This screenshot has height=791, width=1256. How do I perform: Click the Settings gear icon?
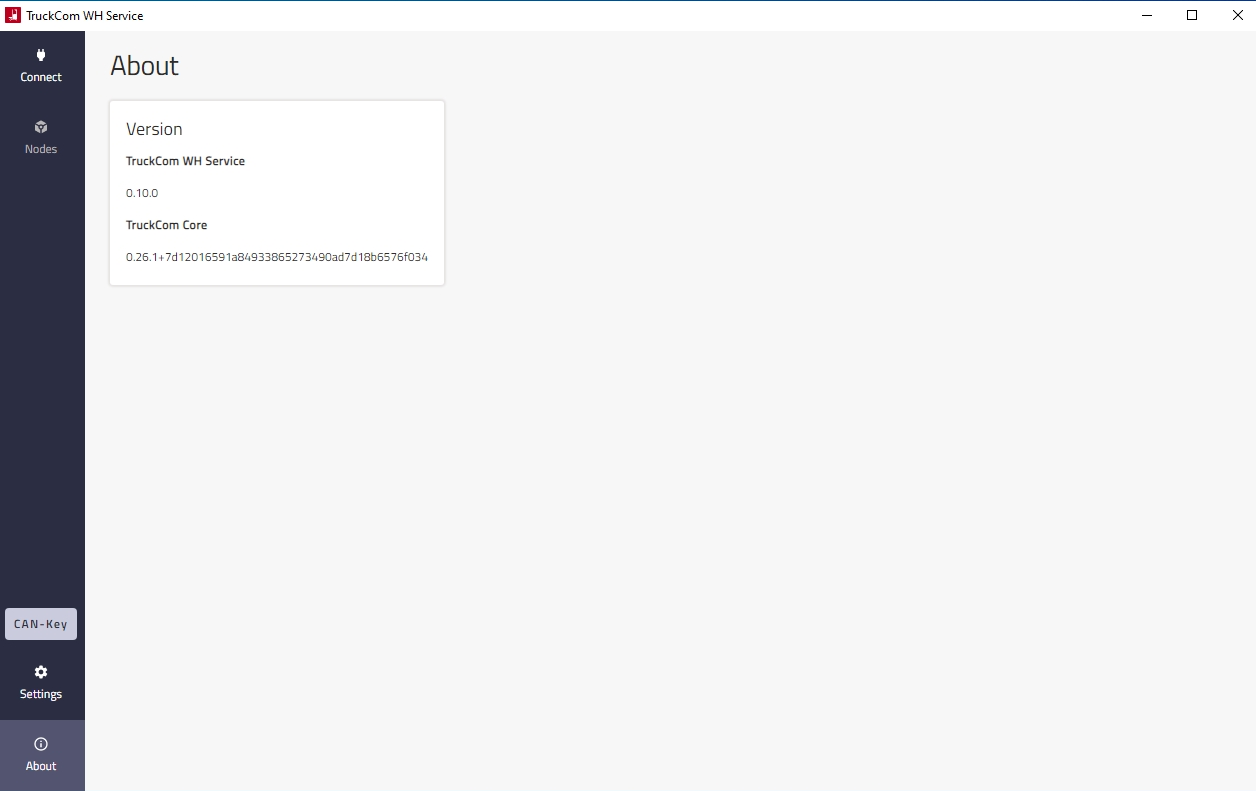point(41,672)
